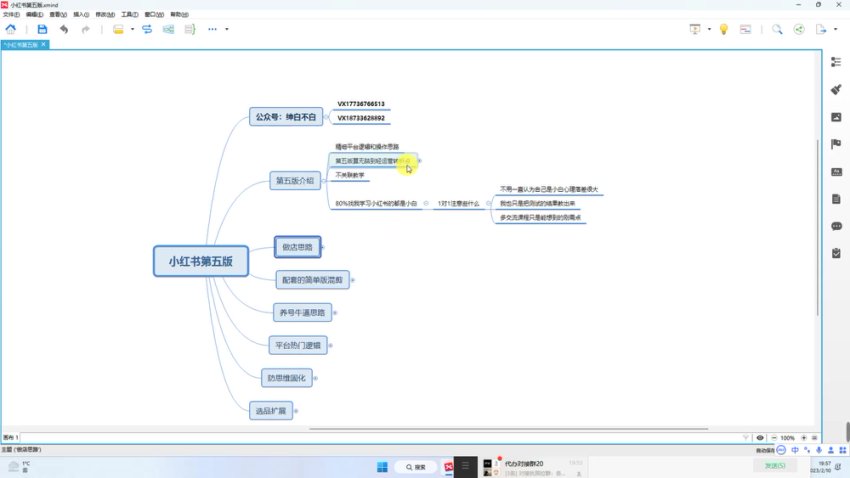Start presentation mode icon

pos(695,29)
